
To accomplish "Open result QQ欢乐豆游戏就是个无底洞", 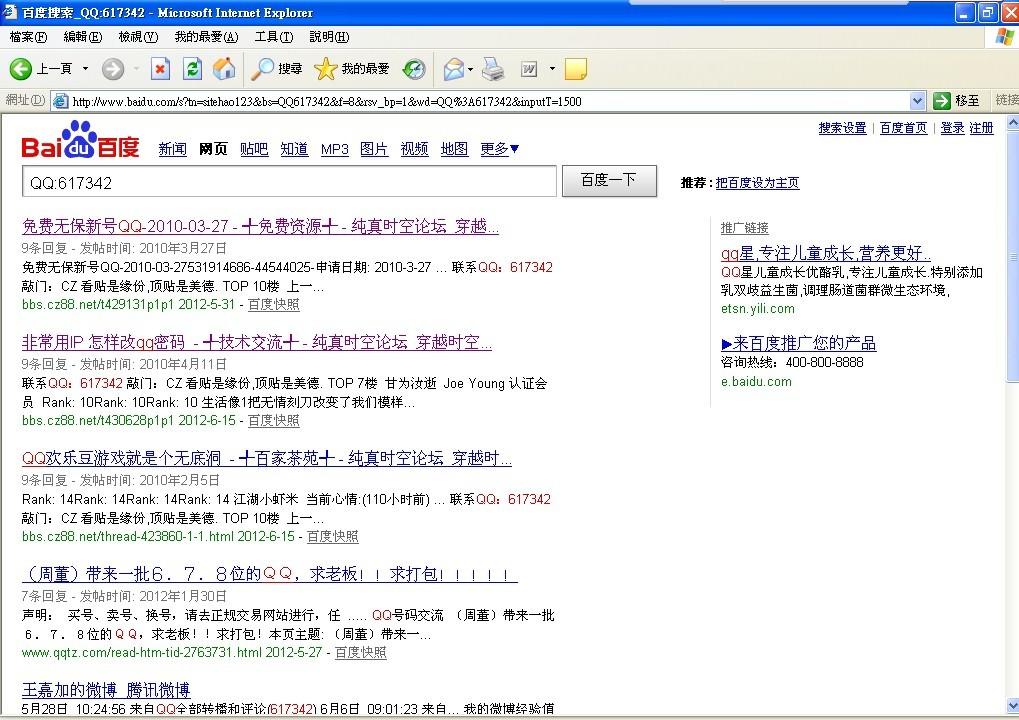I will [x=266, y=458].
